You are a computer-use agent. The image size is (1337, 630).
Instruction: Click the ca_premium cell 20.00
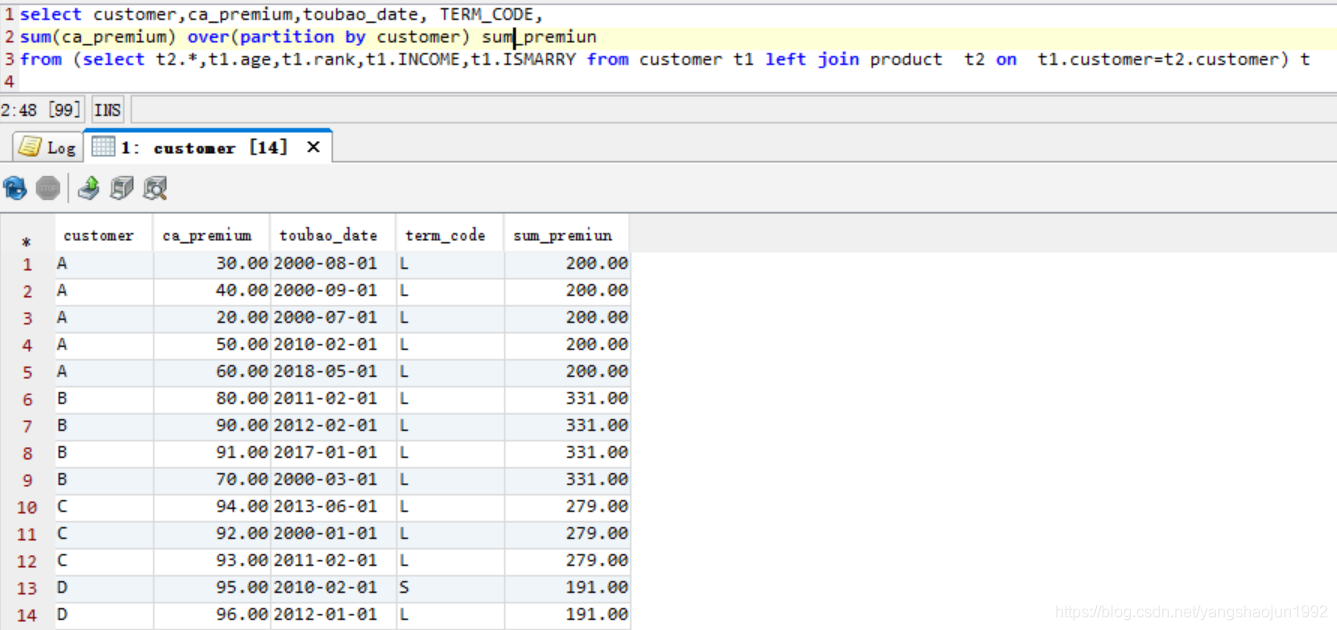pos(212,318)
